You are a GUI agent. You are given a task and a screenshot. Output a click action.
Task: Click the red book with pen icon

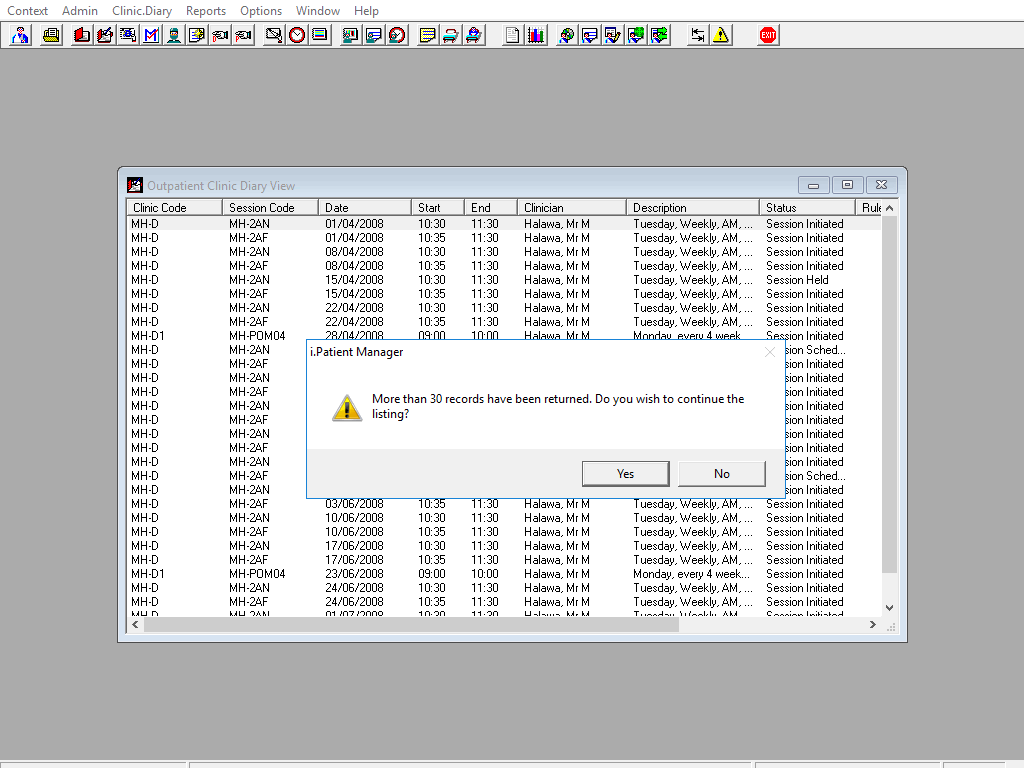click(x=104, y=35)
